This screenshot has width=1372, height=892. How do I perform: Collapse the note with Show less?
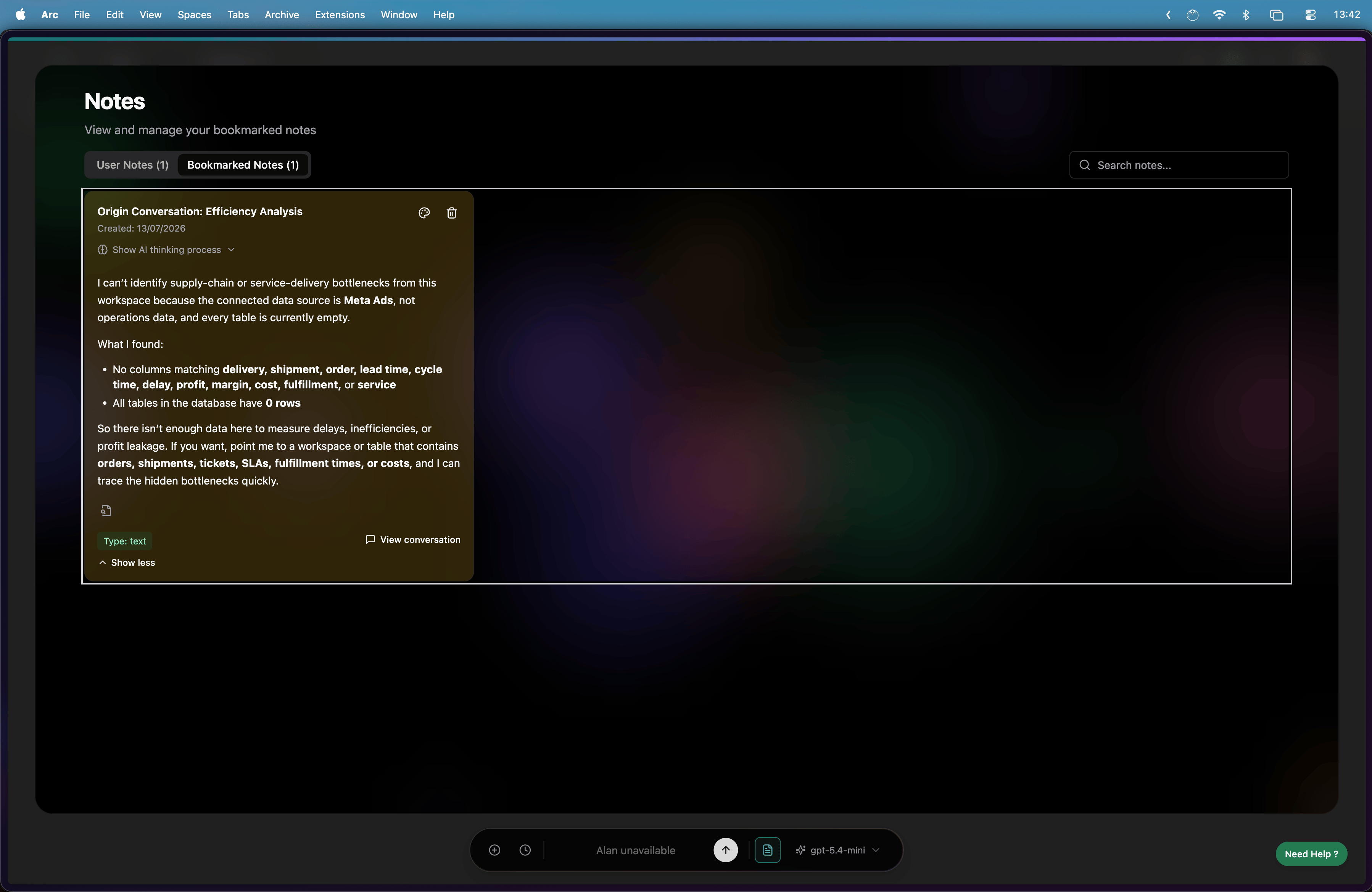coord(127,562)
